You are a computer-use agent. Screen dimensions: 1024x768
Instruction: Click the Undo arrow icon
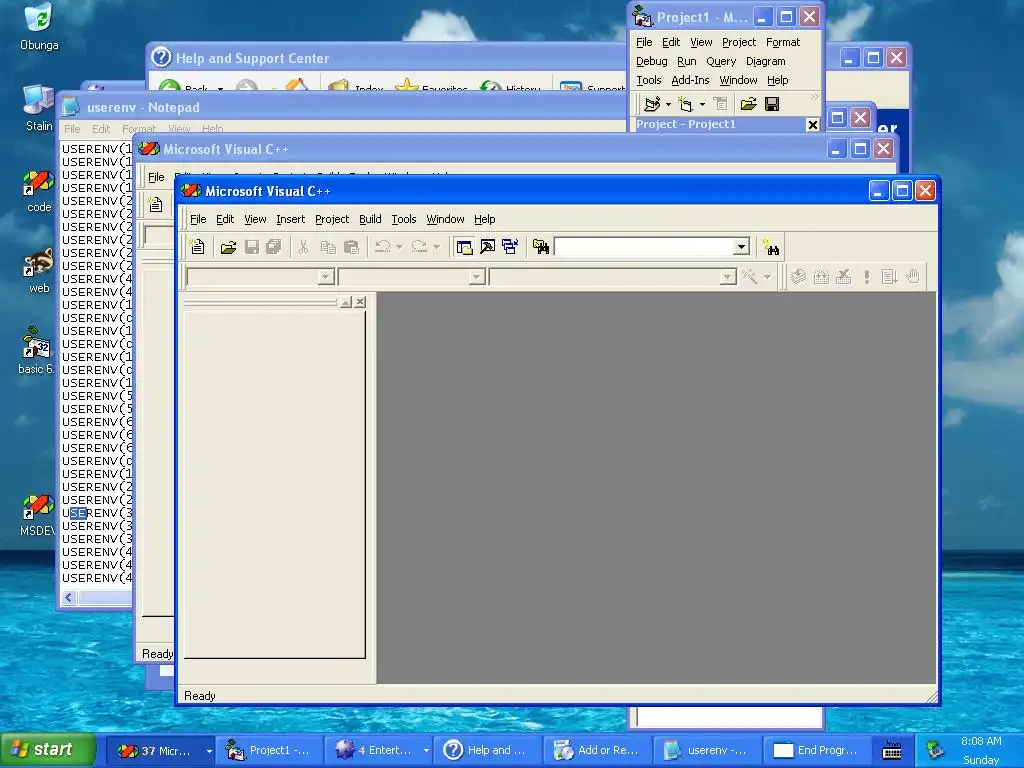(x=383, y=247)
